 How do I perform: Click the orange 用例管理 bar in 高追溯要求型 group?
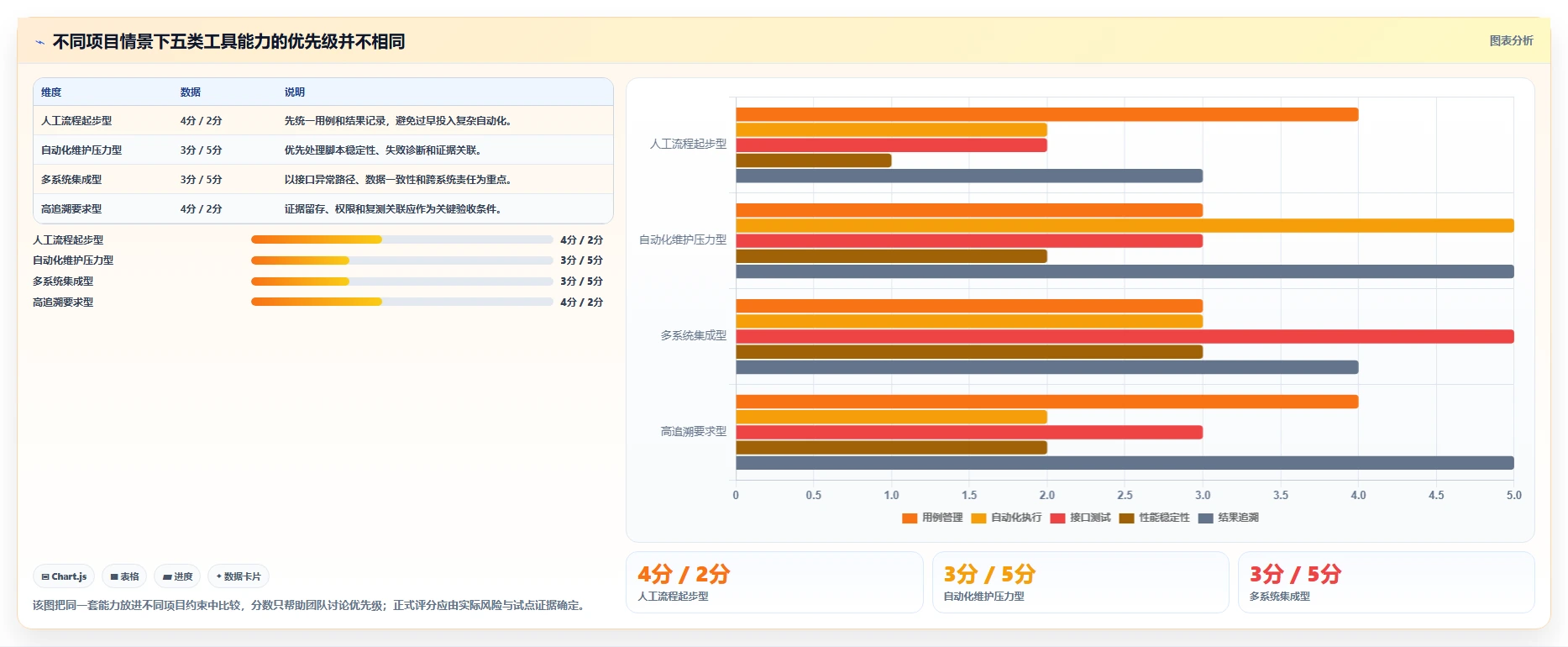(1047, 402)
